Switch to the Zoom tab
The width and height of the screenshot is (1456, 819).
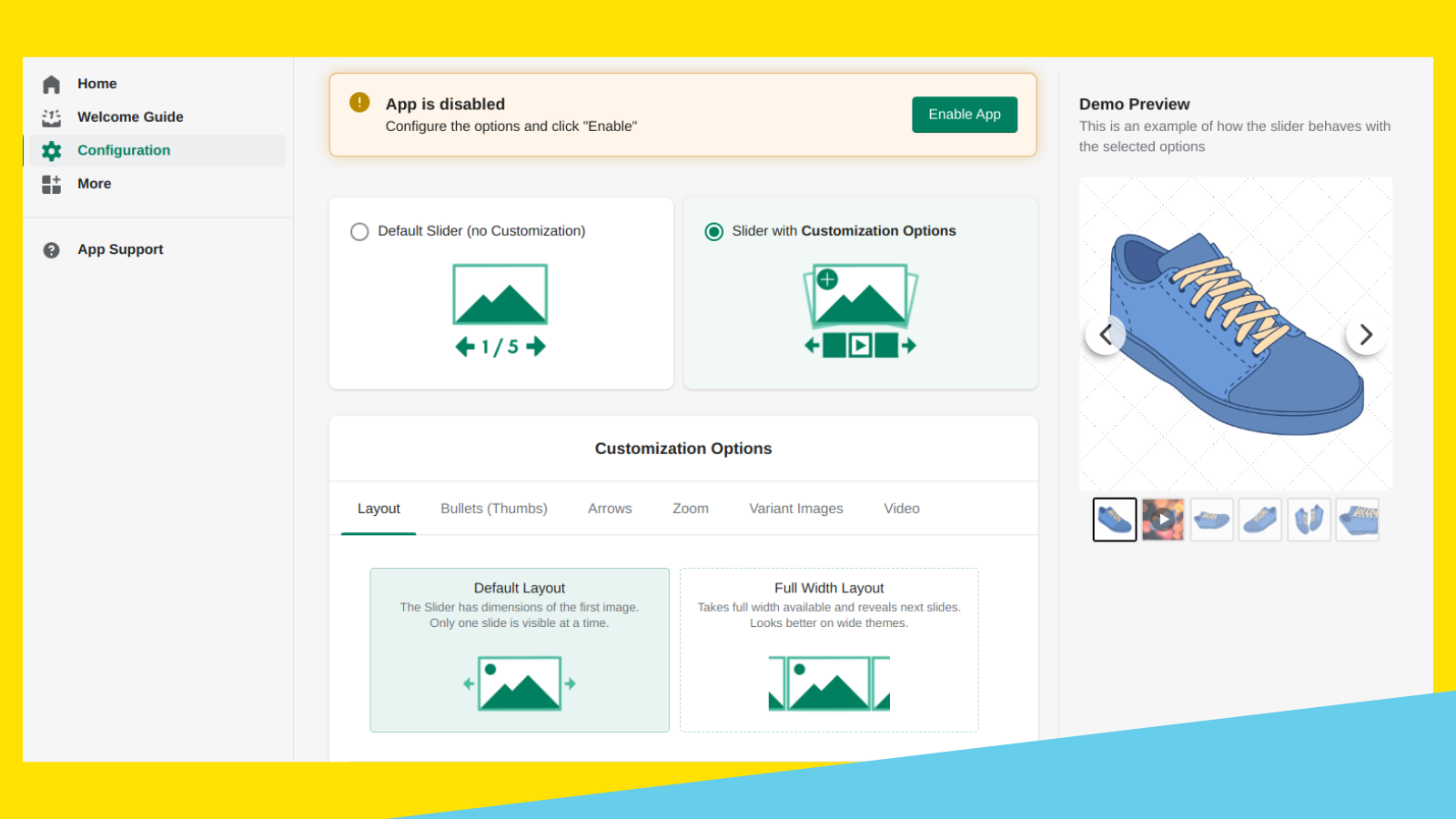[690, 508]
